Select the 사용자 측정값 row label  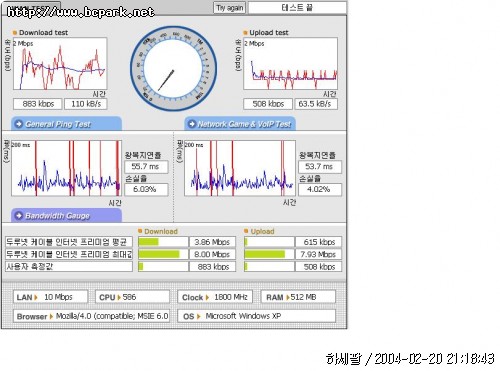point(69,267)
